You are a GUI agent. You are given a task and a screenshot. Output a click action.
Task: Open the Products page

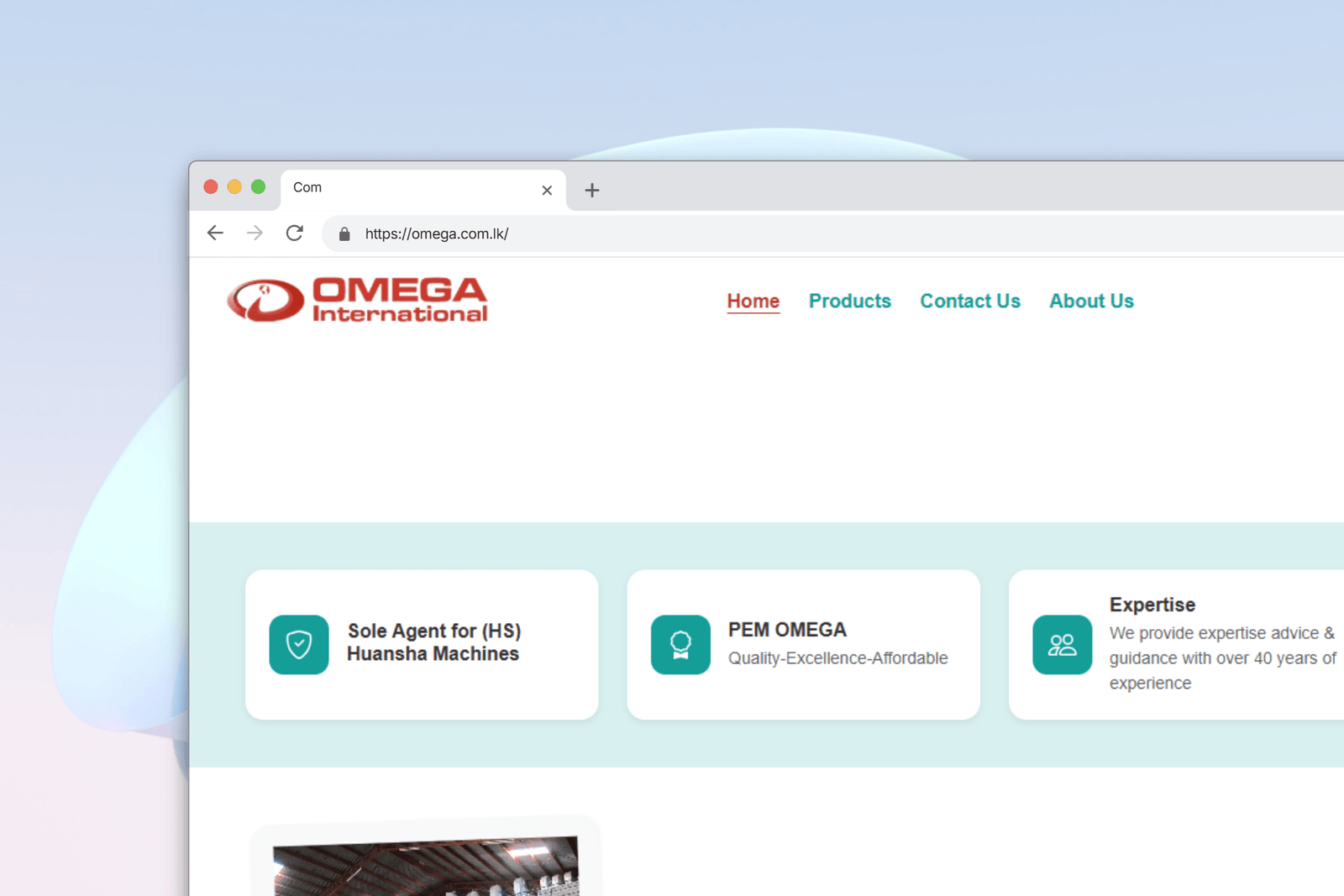pyautogui.click(x=849, y=301)
